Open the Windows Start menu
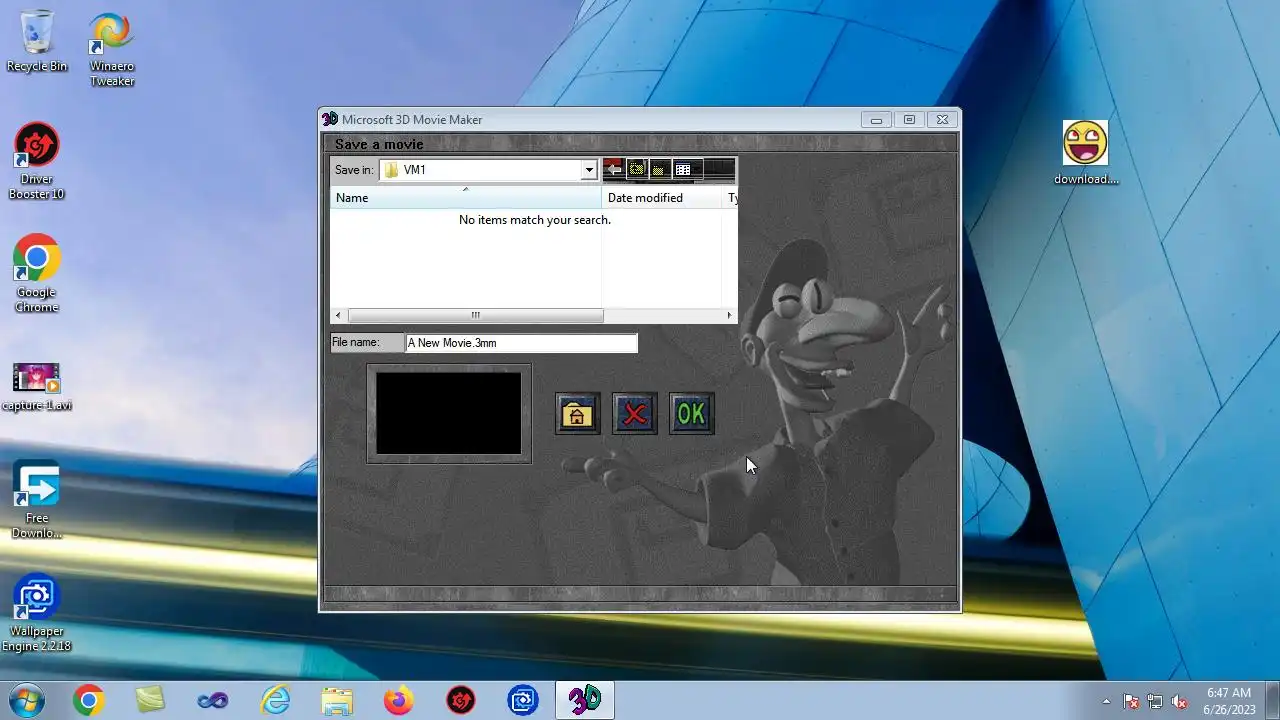The image size is (1280, 720). (26, 700)
